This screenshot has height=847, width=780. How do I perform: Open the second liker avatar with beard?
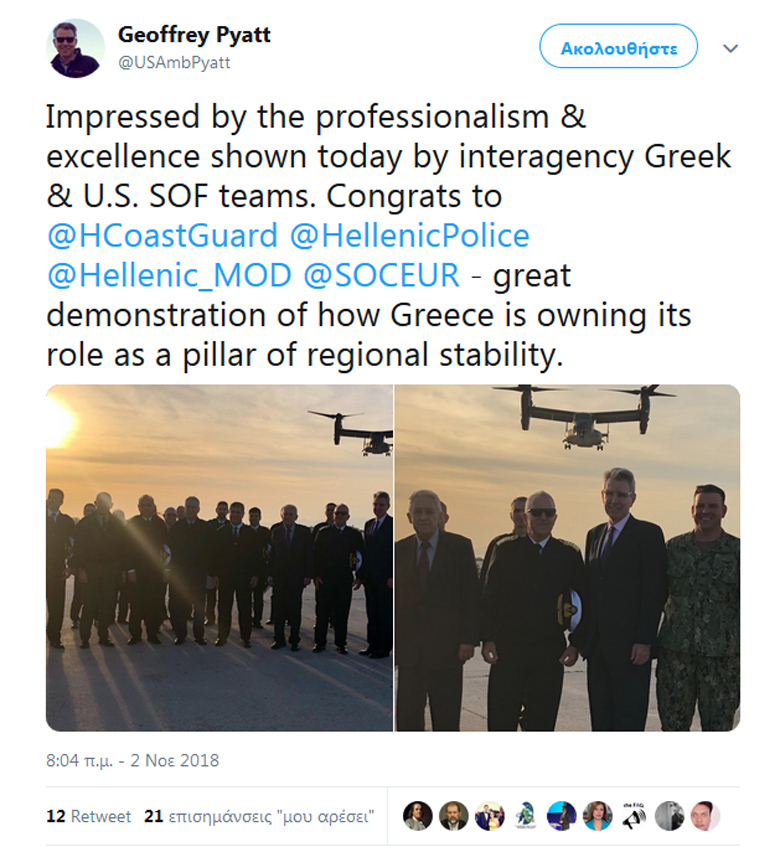(x=454, y=816)
